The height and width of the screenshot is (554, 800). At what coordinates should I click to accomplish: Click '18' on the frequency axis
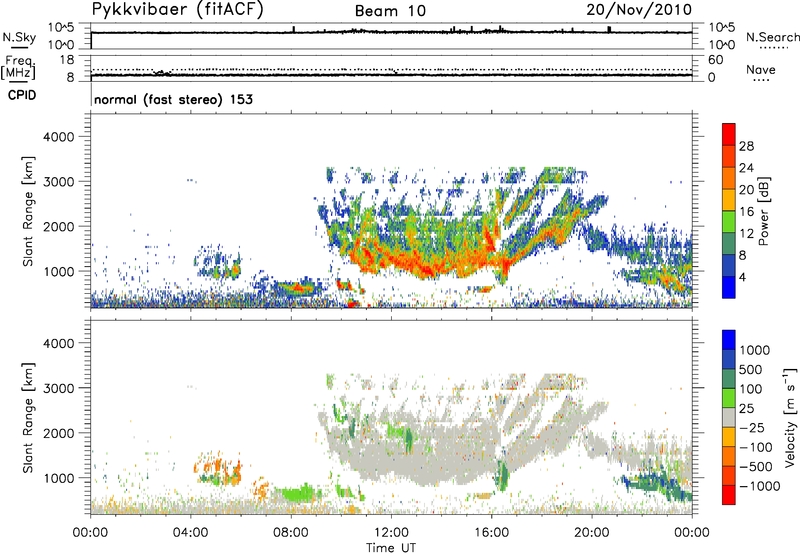[67, 60]
